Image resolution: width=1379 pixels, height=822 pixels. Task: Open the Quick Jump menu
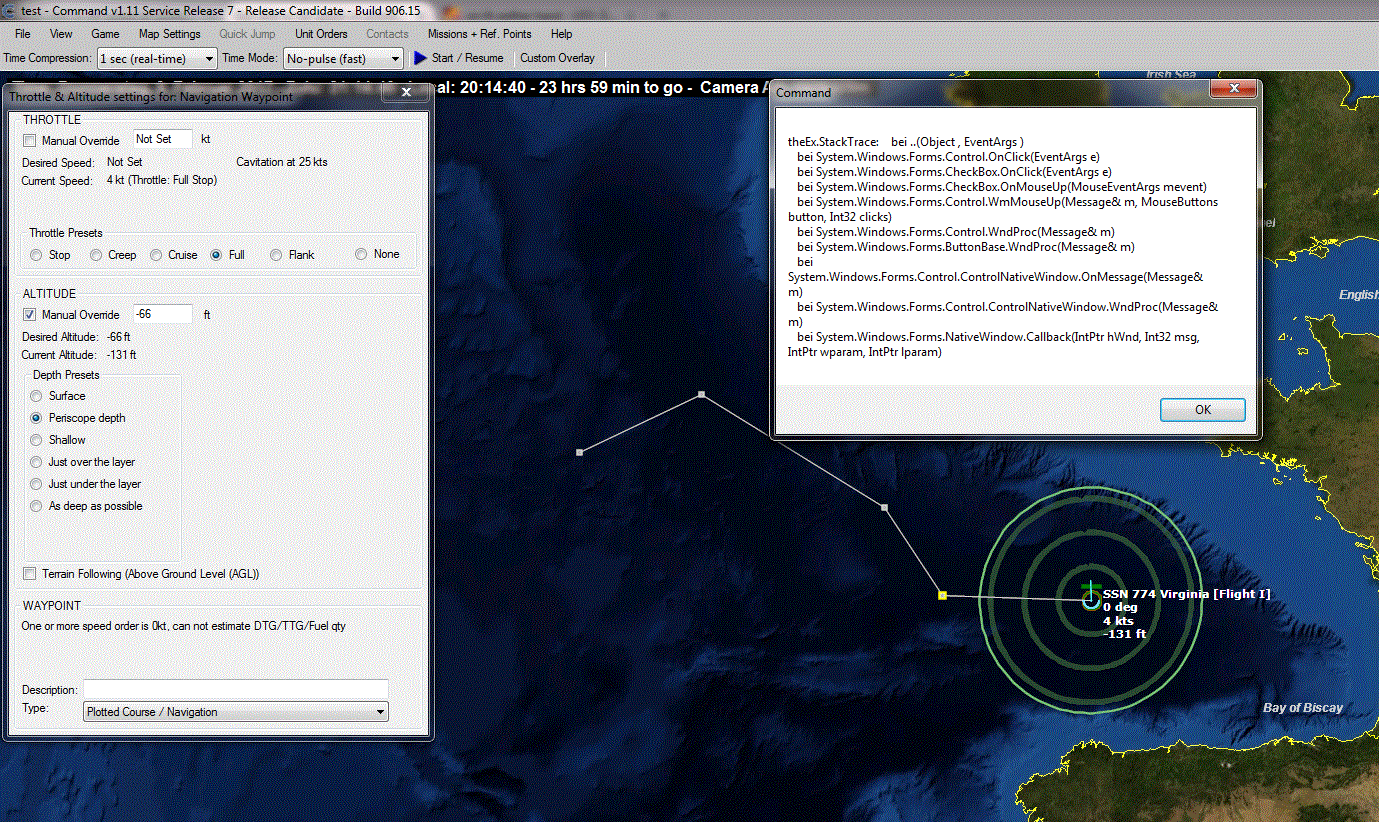tap(247, 34)
